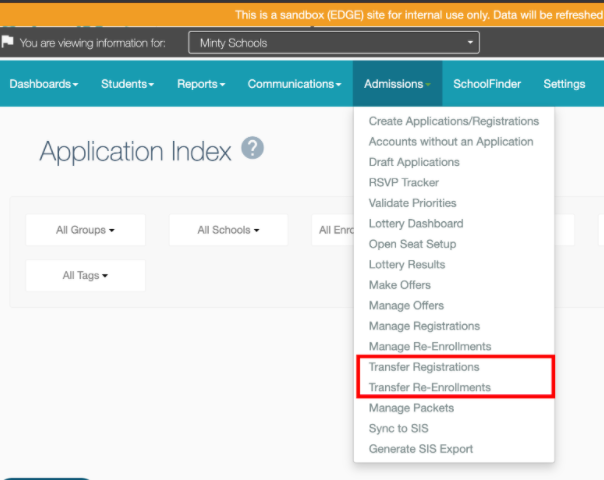Select Transfer Re-Enrollments
The image size is (604, 480).
pos(430,387)
